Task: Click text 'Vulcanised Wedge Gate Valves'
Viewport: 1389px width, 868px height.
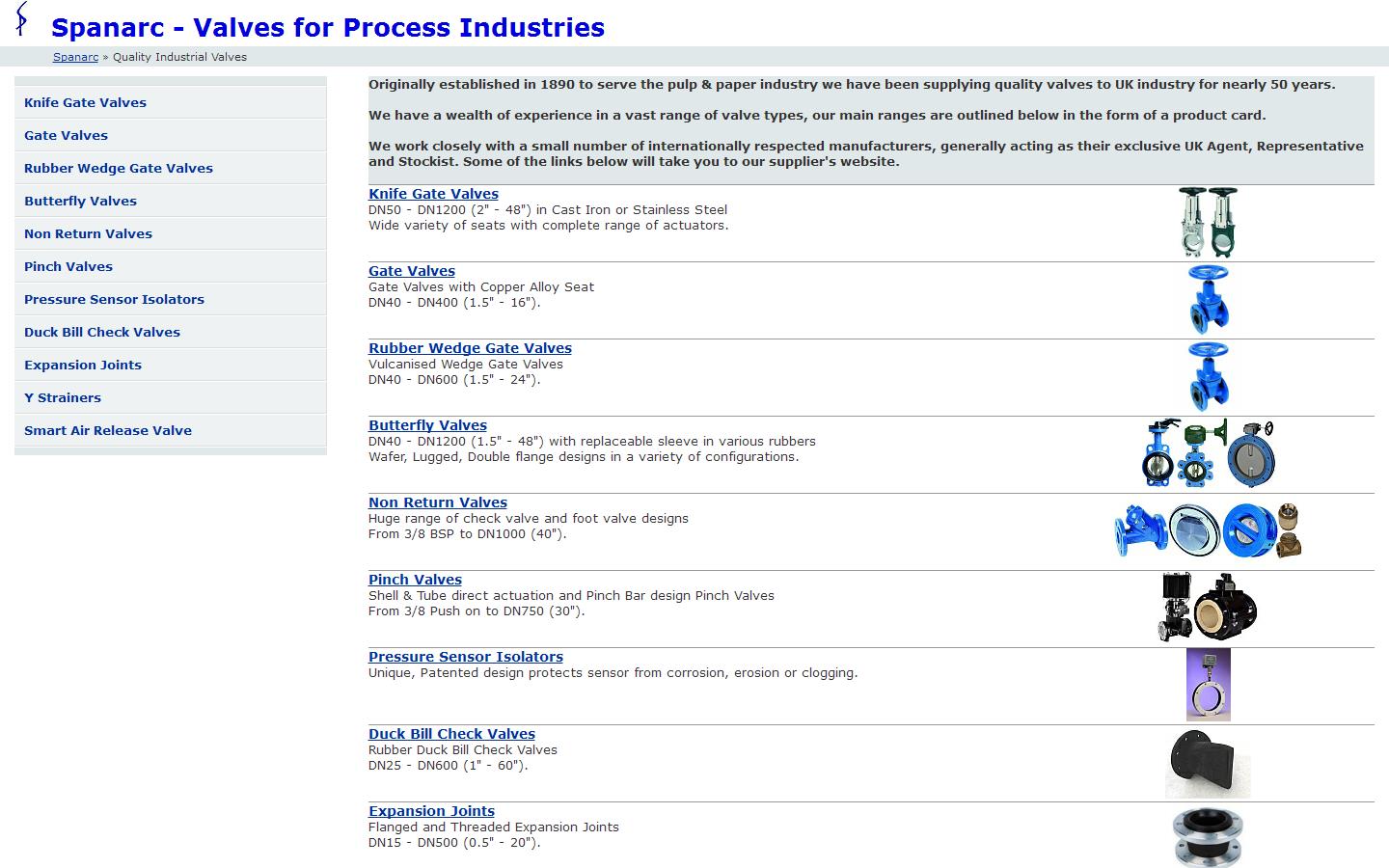Action: click(x=466, y=364)
